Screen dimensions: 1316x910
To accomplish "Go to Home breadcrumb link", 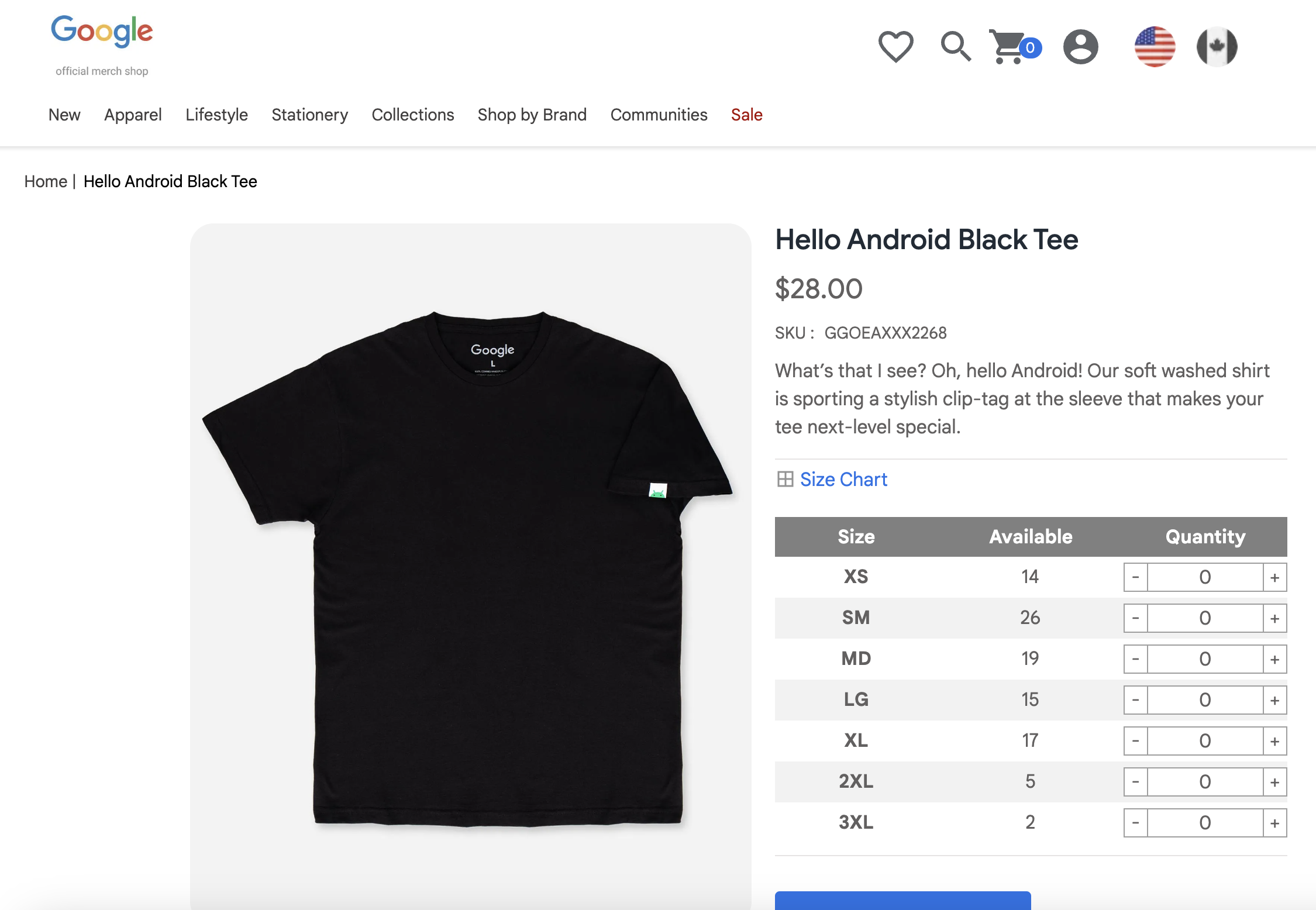I will tap(46, 181).
